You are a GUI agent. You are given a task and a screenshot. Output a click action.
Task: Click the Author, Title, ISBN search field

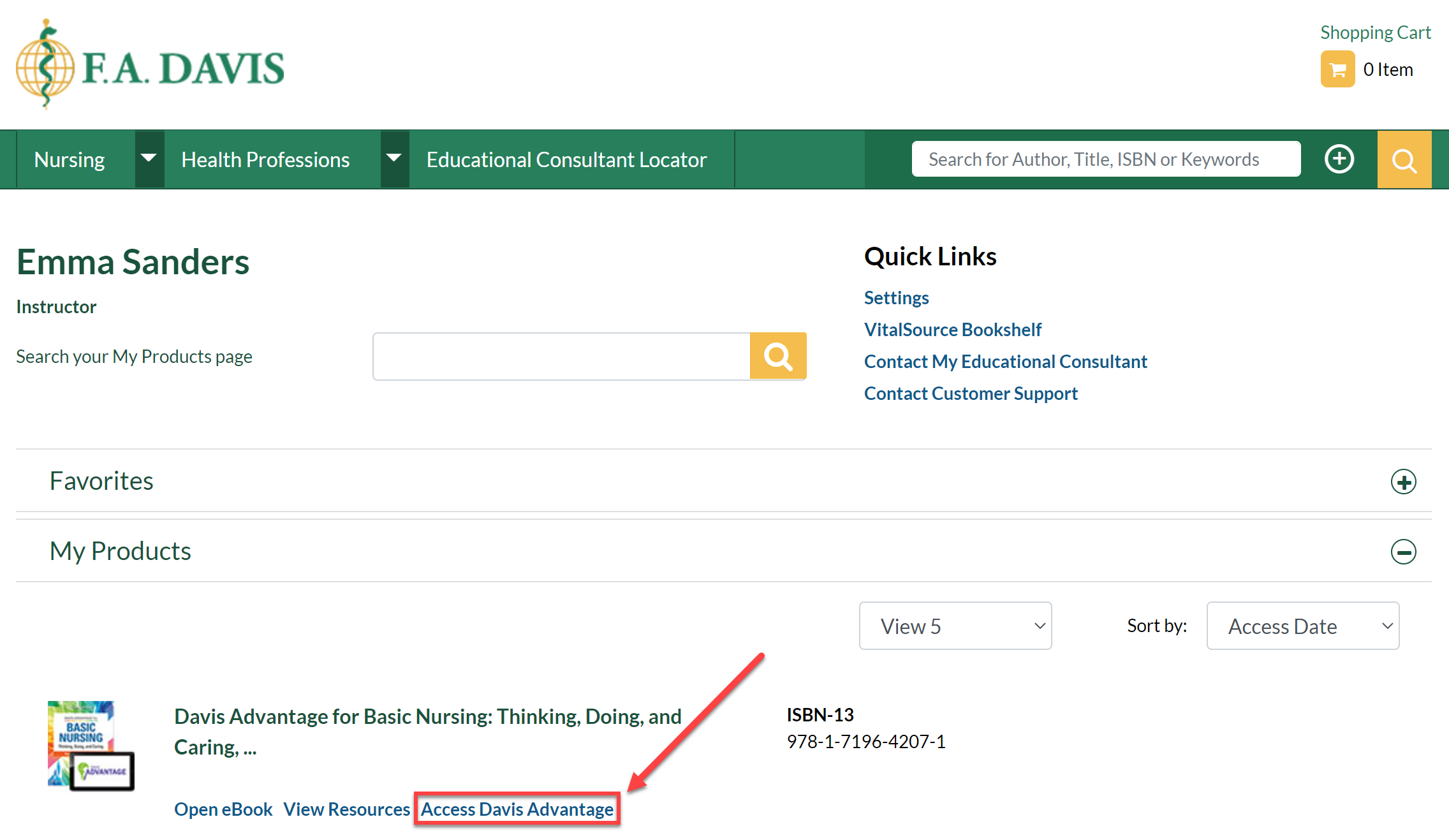tap(1105, 159)
